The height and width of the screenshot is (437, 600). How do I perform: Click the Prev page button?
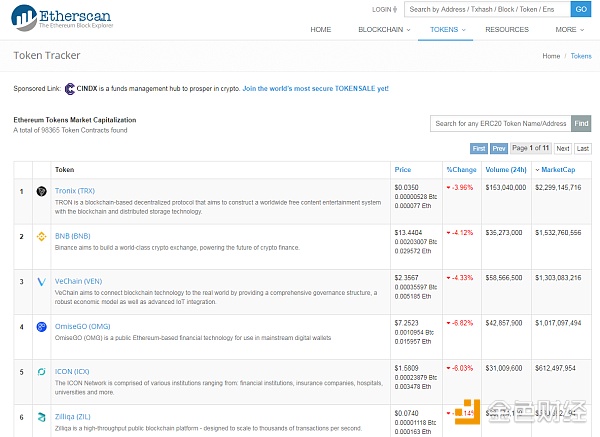pos(499,148)
